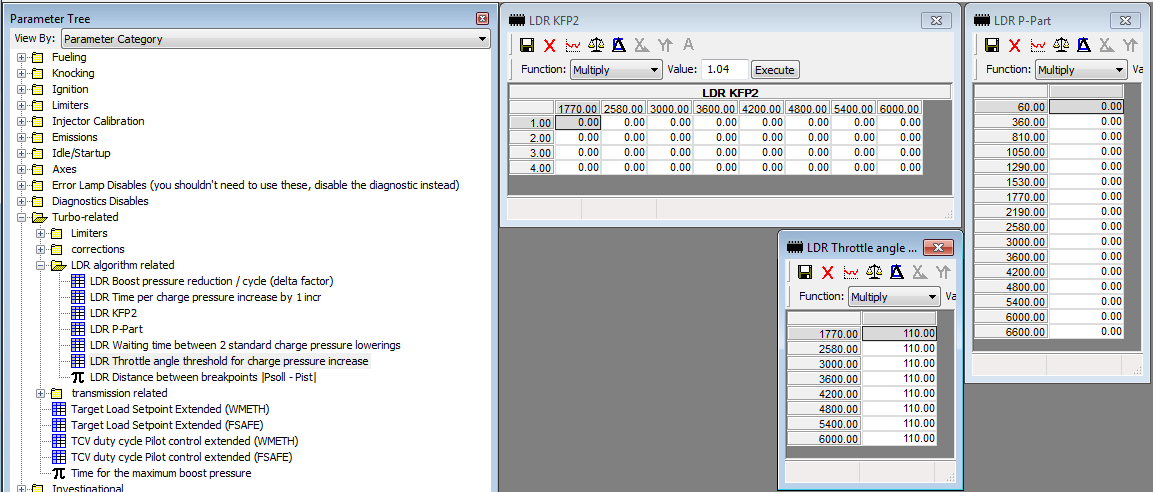Expand the Ignition folder
This screenshot has height=492, width=1153.
tap(21, 89)
